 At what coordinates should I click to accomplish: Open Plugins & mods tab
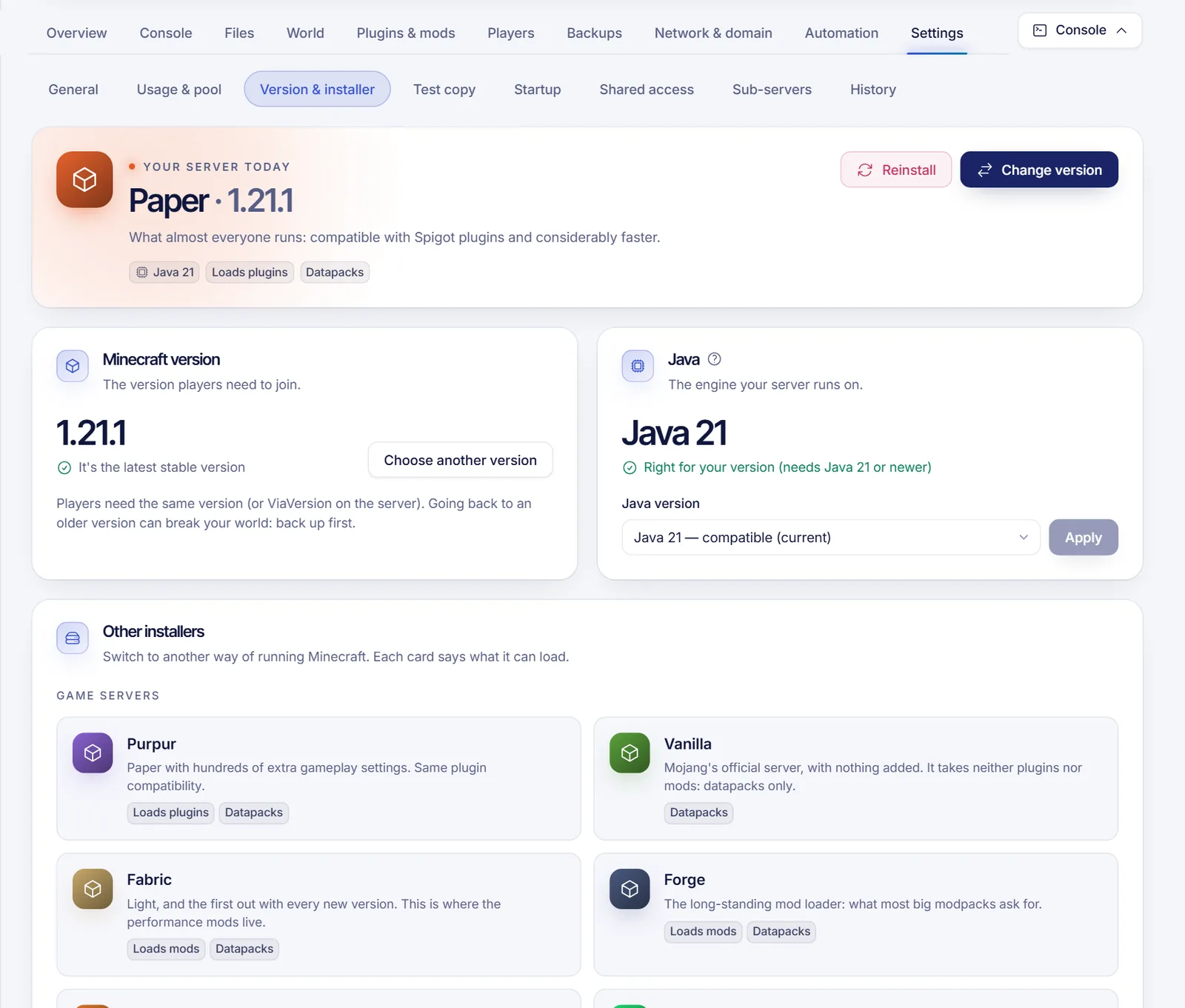point(406,33)
